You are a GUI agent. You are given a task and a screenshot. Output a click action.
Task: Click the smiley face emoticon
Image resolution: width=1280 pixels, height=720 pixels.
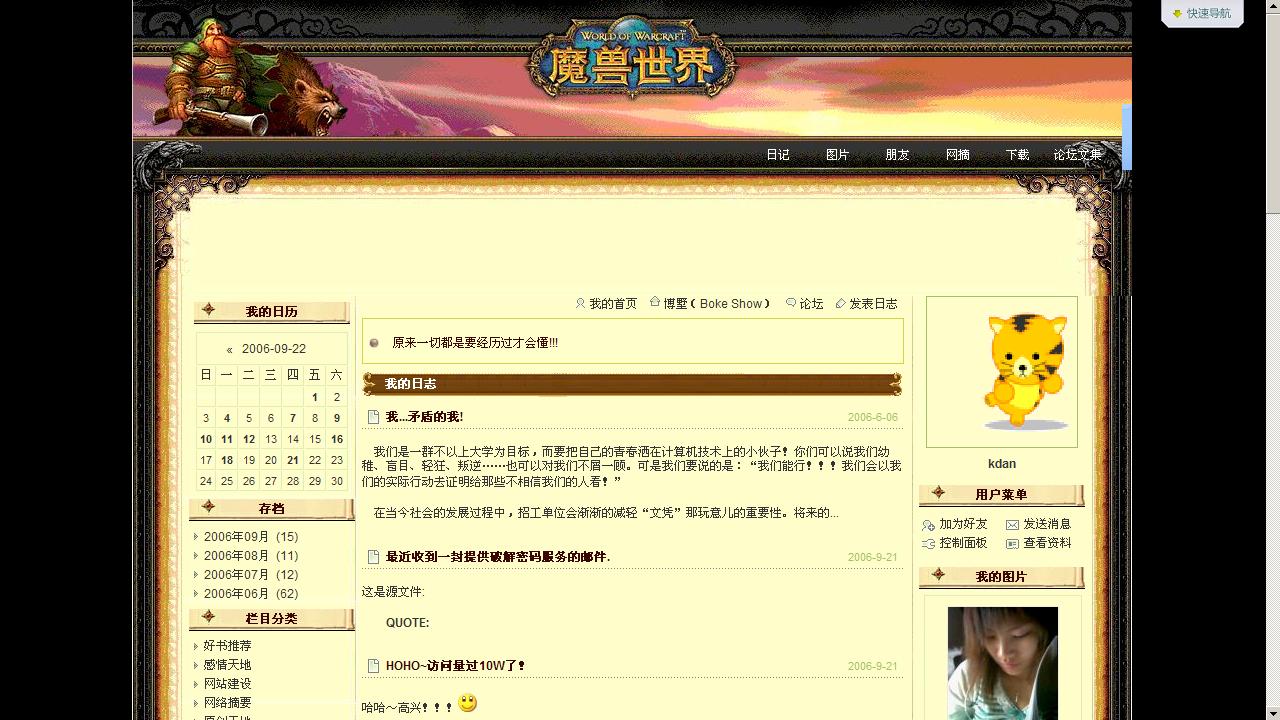point(467,703)
